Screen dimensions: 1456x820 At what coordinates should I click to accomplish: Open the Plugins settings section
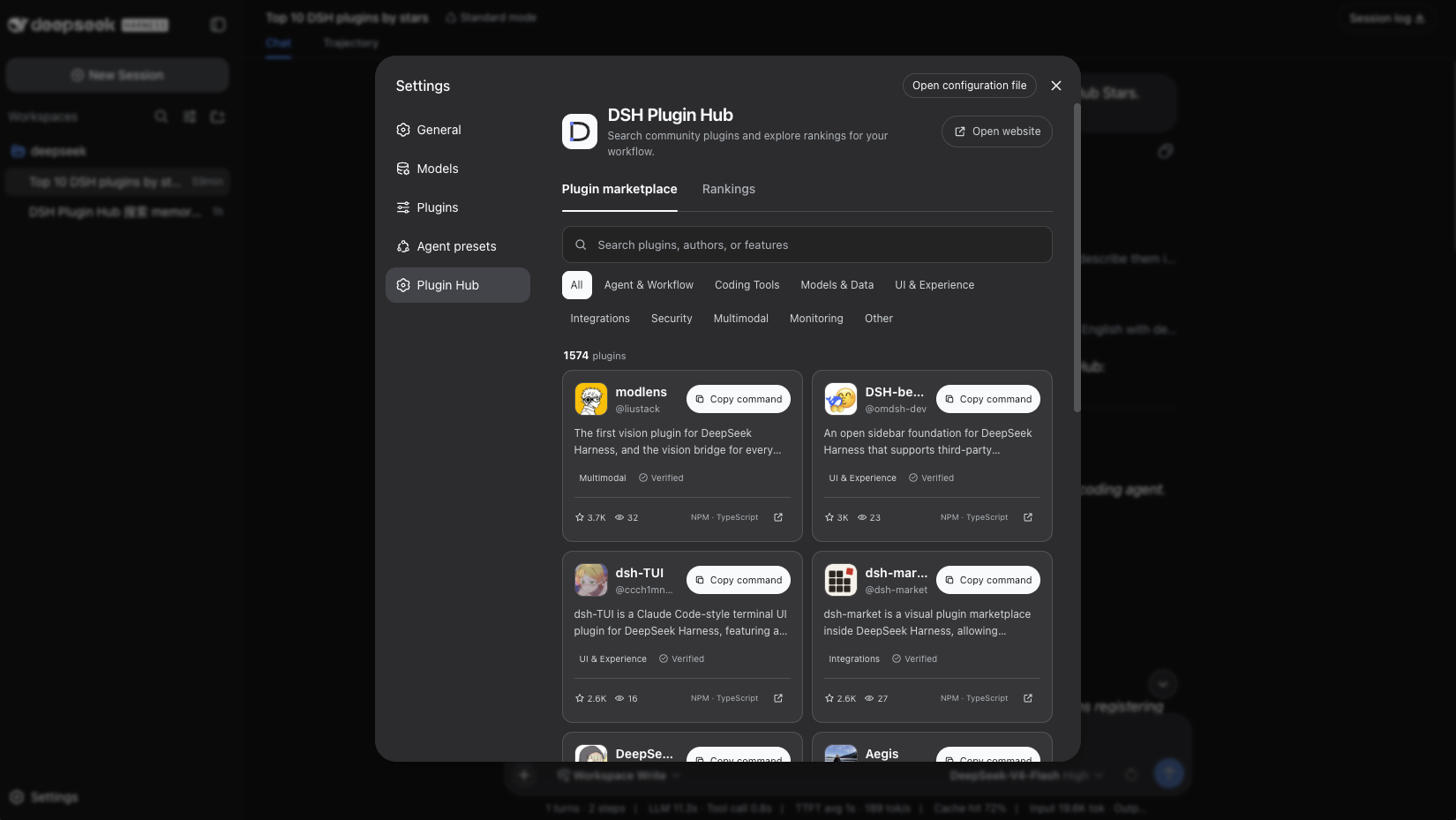click(457, 207)
